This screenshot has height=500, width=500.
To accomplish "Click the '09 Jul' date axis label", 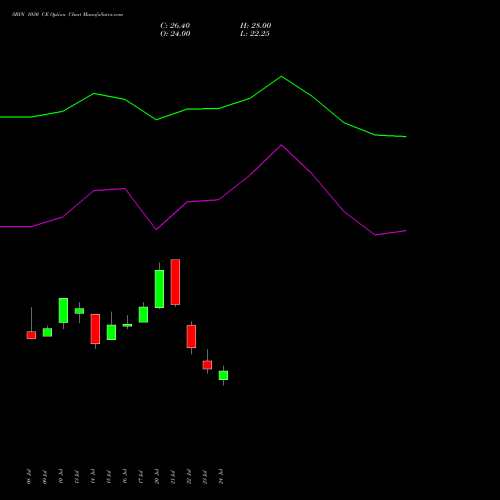I will (45, 477).
